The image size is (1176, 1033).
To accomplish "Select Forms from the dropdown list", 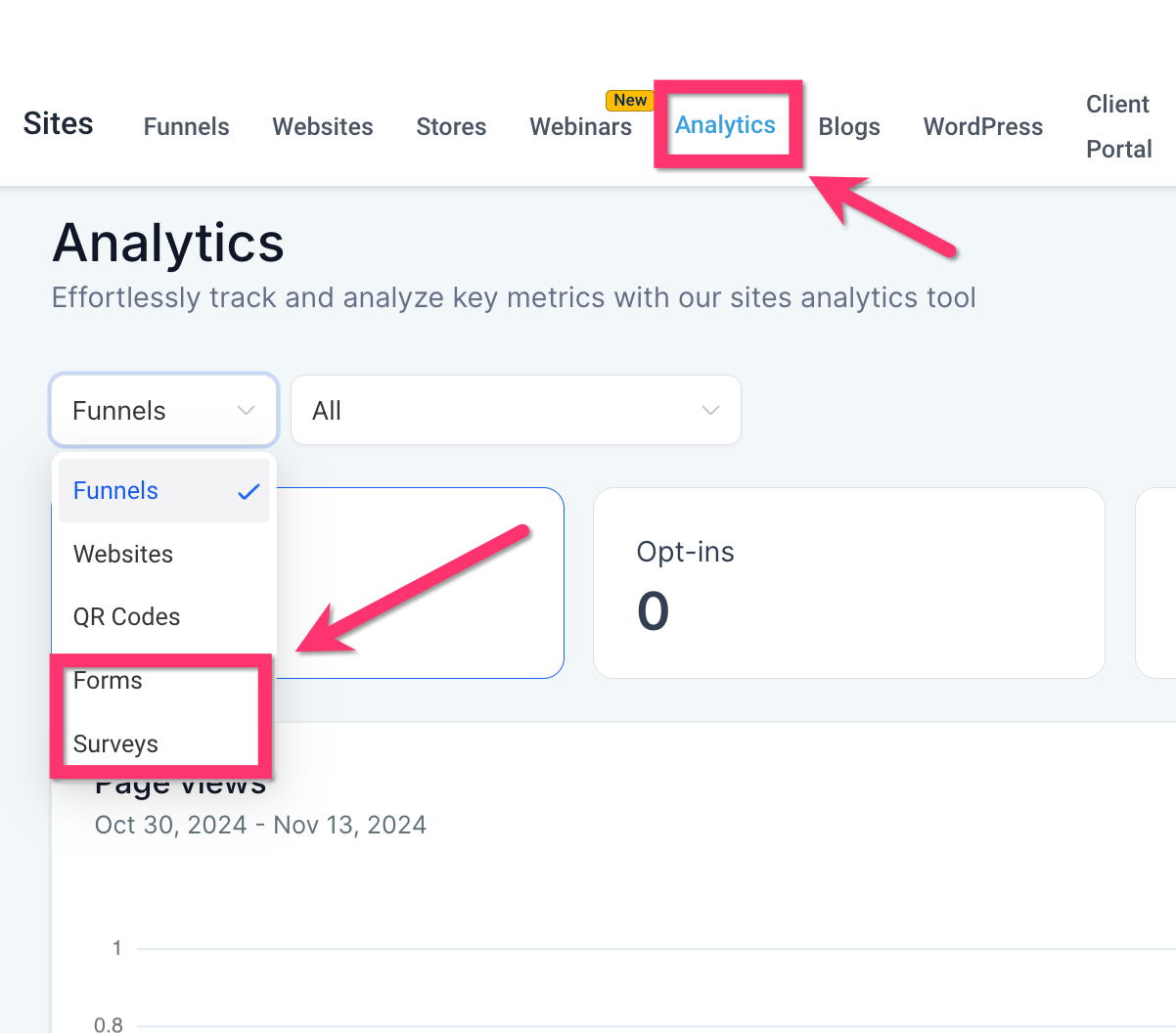I will pos(108,680).
